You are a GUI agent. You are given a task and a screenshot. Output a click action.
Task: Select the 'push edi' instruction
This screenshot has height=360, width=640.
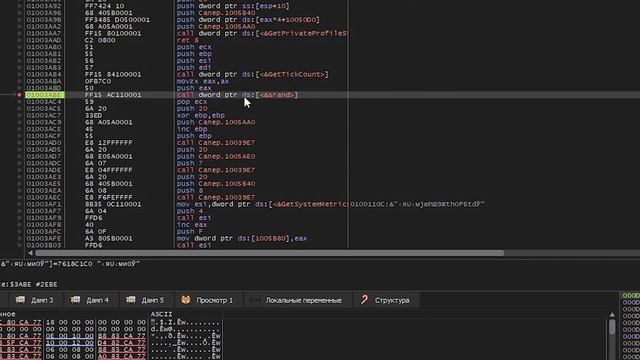(x=194, y=67)
